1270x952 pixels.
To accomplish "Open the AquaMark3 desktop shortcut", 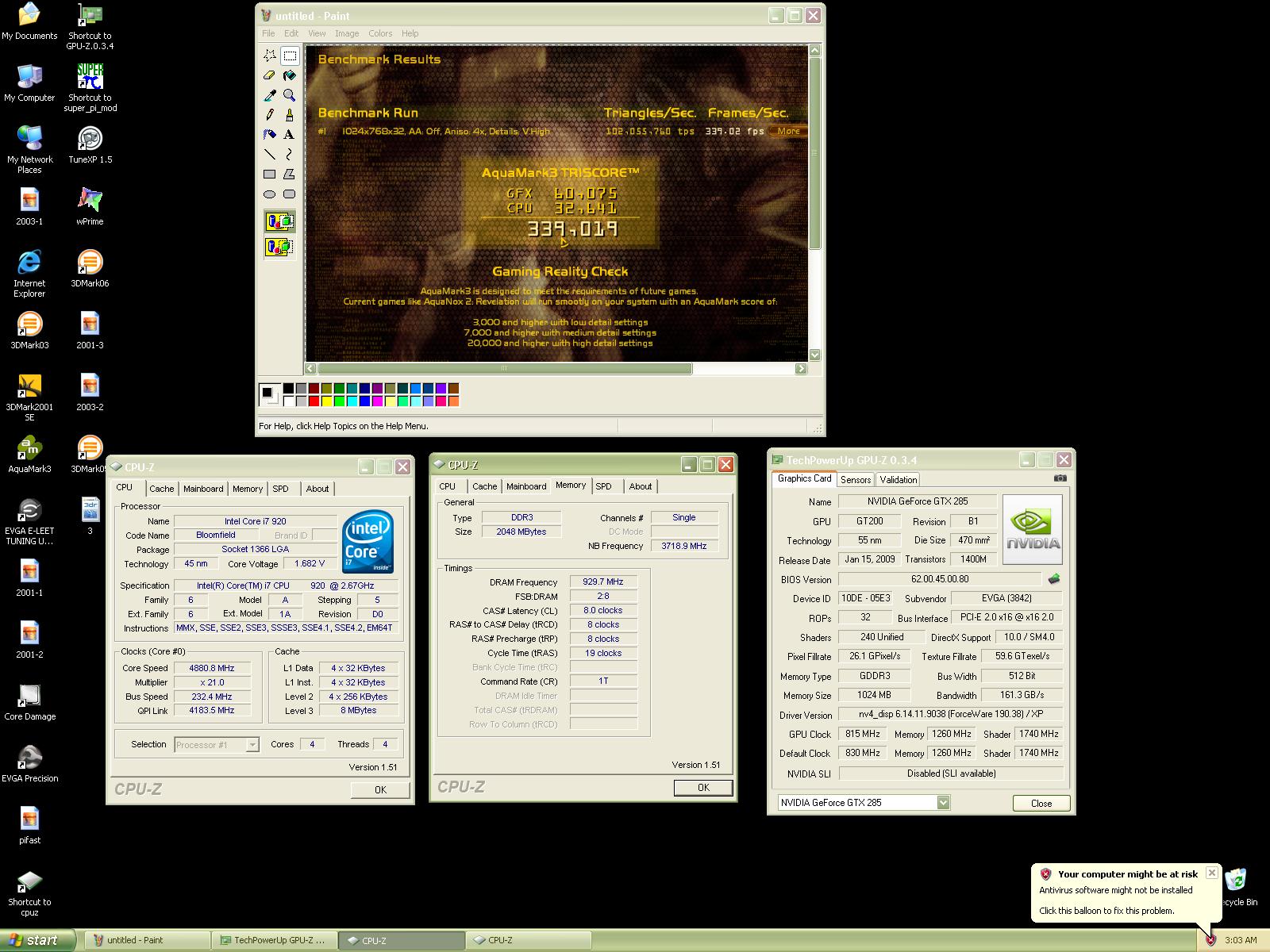I will pos(29,455).
